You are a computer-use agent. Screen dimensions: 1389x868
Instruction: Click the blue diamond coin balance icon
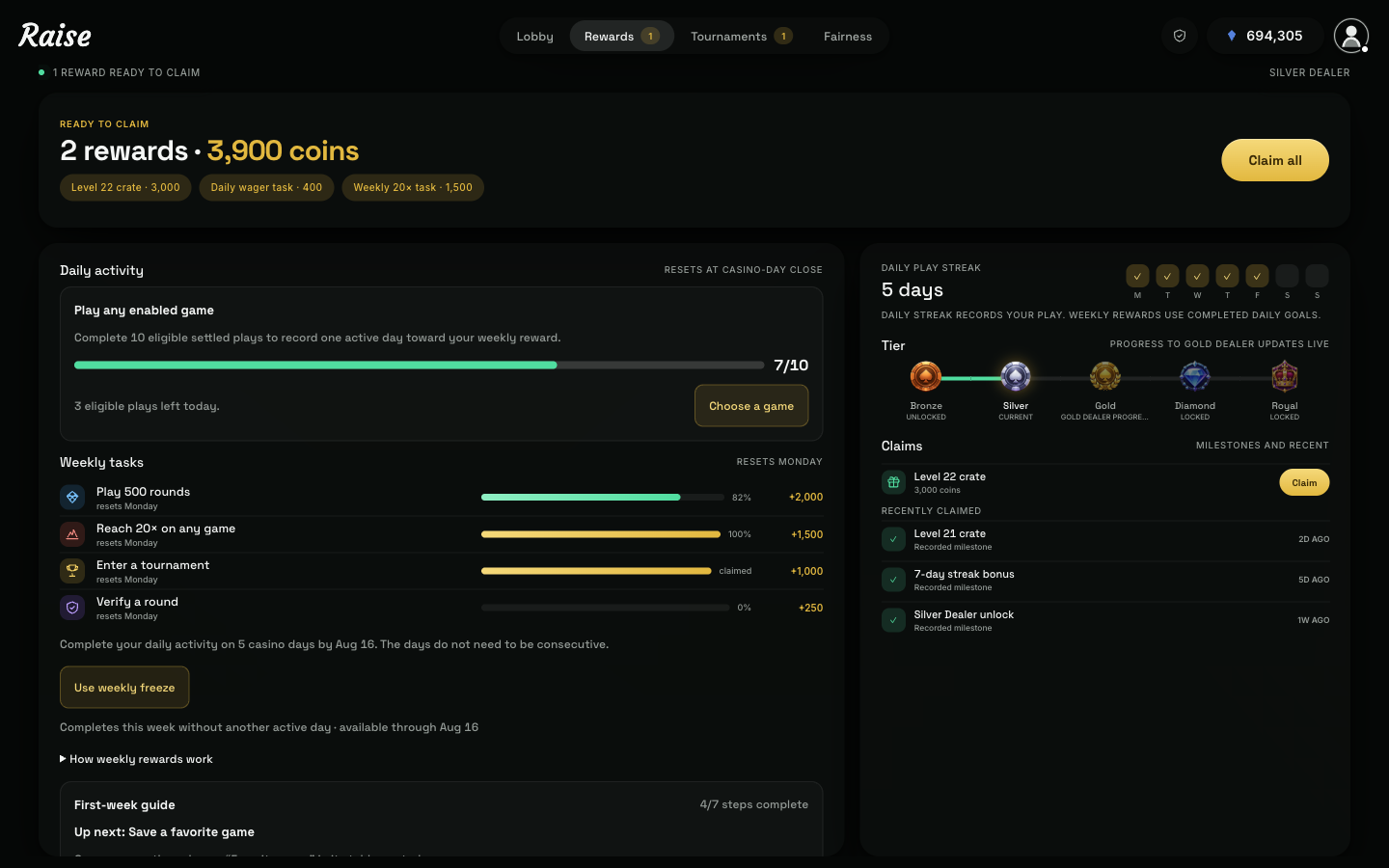click(1232, 36)
